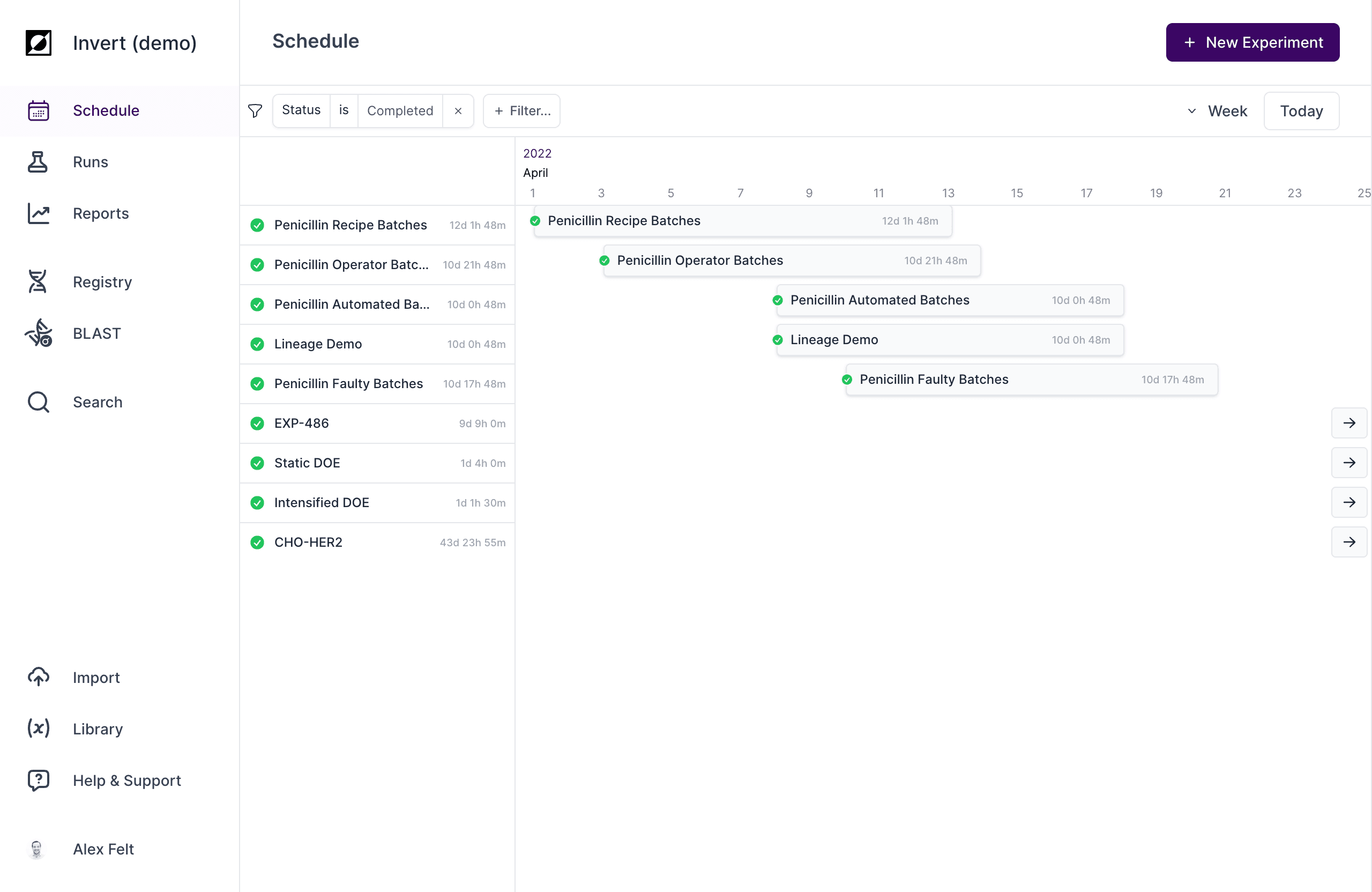Screen dimensions: 1372x892
Task: Click the April month label on timeline
Action: 535,173
